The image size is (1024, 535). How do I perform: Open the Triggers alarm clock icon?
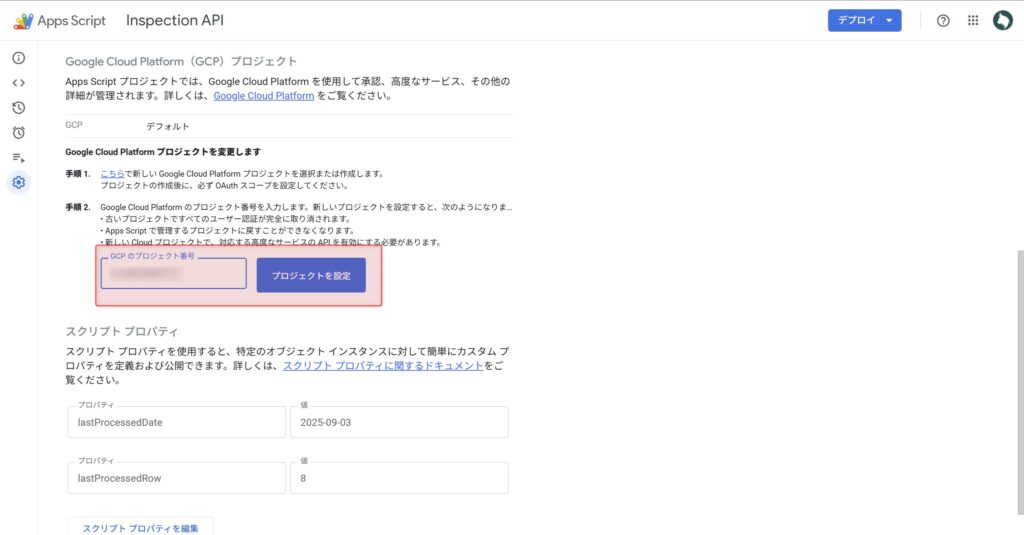18,132
